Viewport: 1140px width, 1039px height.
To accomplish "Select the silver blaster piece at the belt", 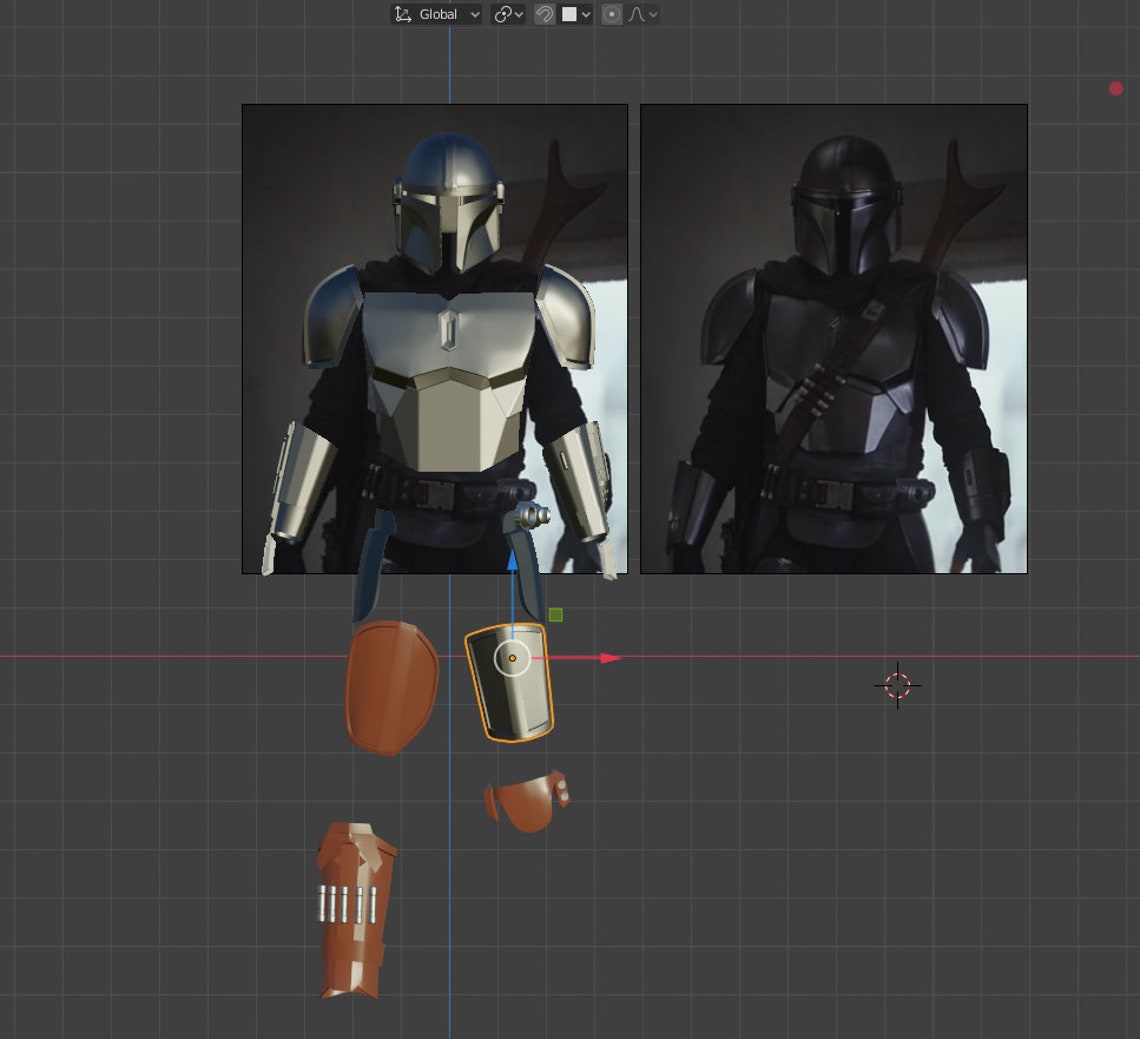I will coord(534,518).
